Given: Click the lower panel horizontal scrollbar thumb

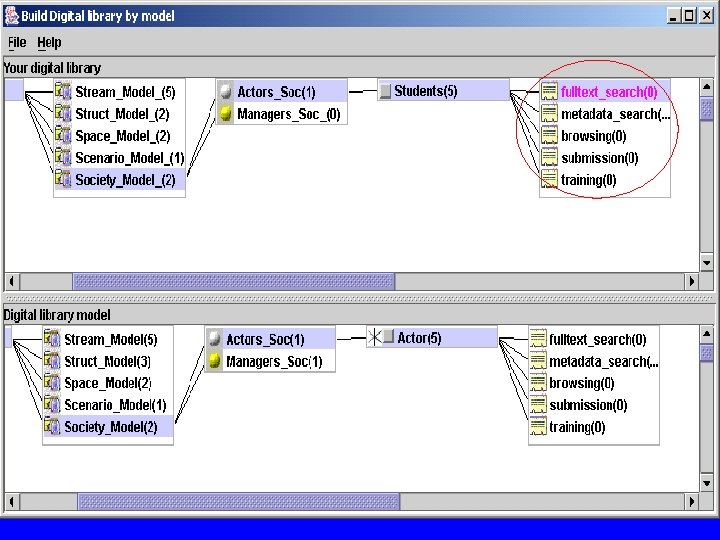Looking at the screenshot, I should point(239,501).
